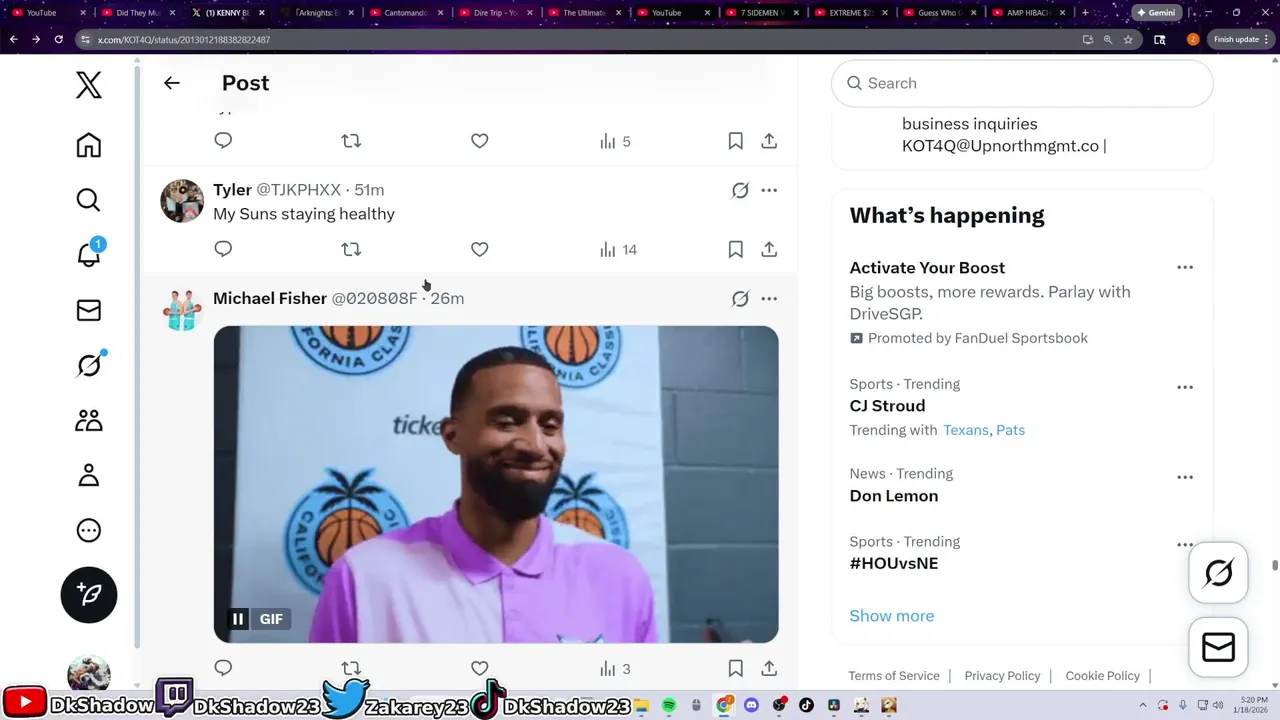Share Tyler's post
1280x720 pixels.
click(x=769, y=249)
